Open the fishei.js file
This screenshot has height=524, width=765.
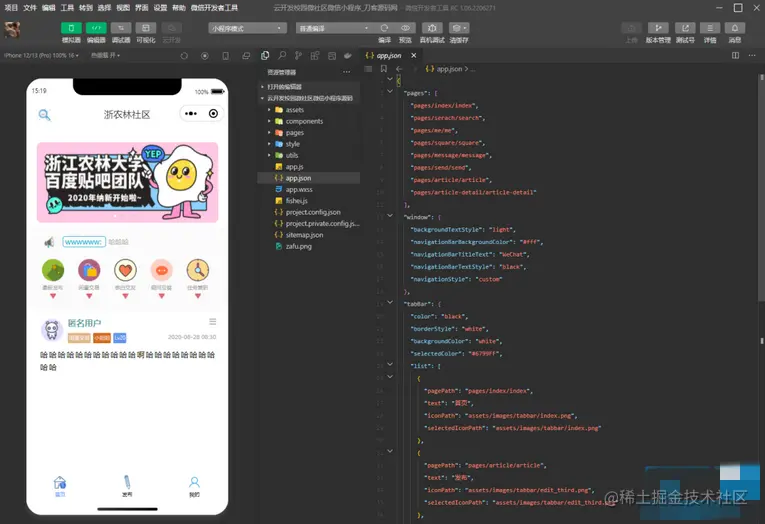click(296, 201)
